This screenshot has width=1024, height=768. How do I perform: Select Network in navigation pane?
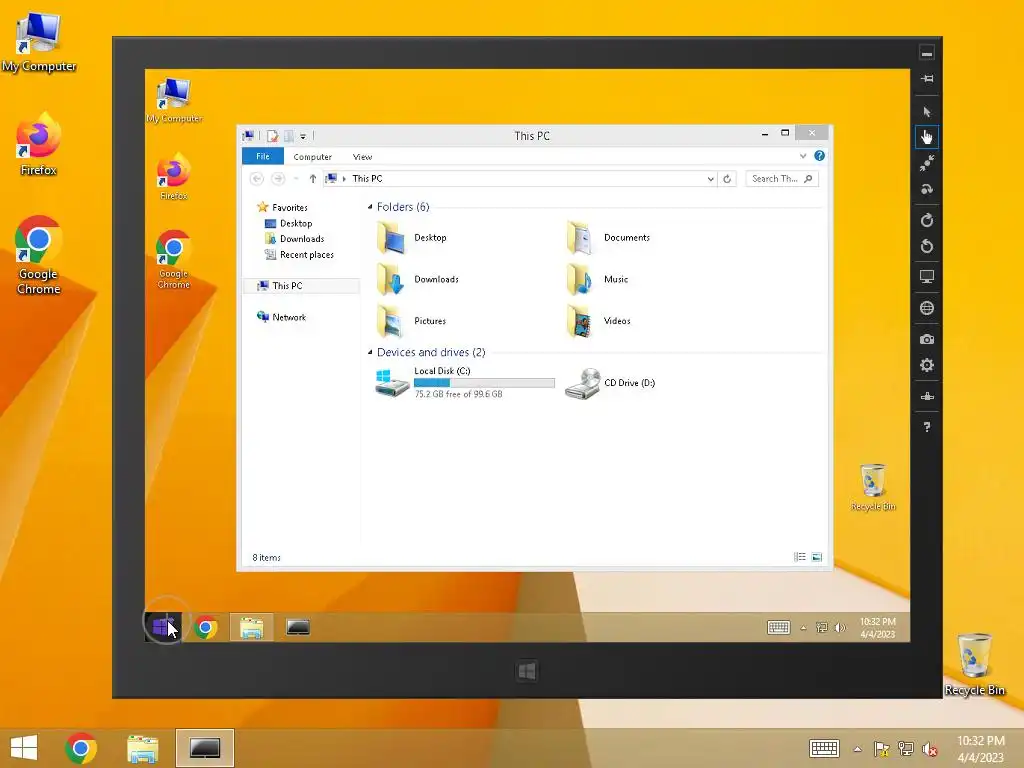[x=289, y=317]
